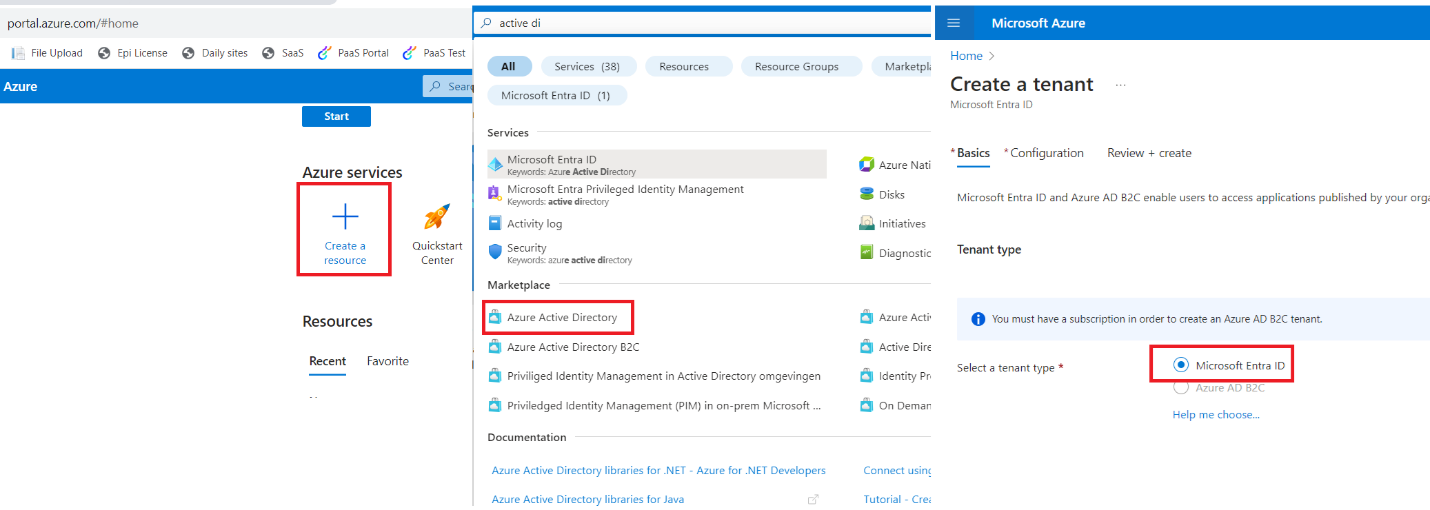
Task: Open the Epi License bookmark
Action: tap(132, 53)
